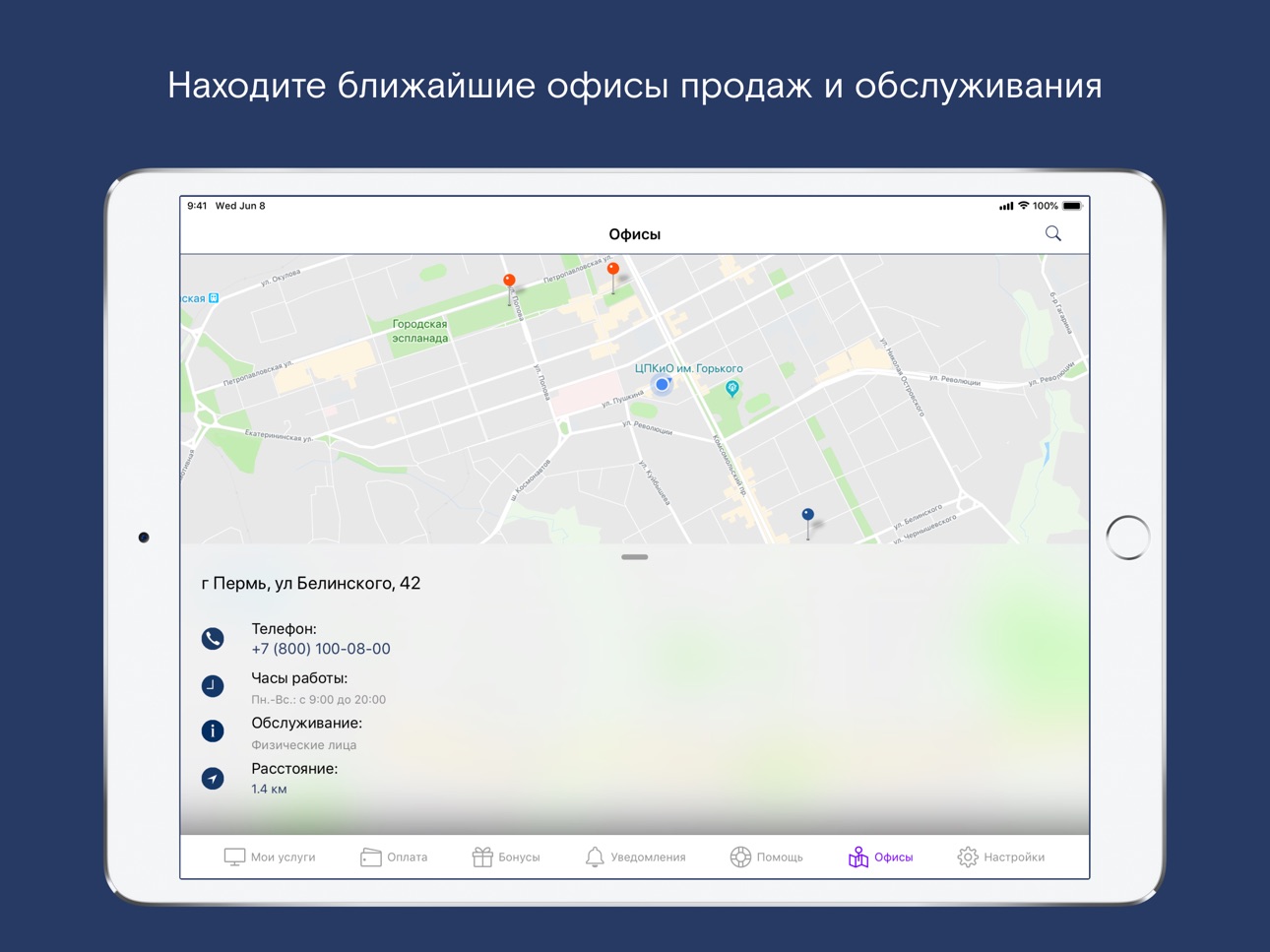1270x952 pixels.
Task: Tap the phone handset icon
Action: point(213,639)
